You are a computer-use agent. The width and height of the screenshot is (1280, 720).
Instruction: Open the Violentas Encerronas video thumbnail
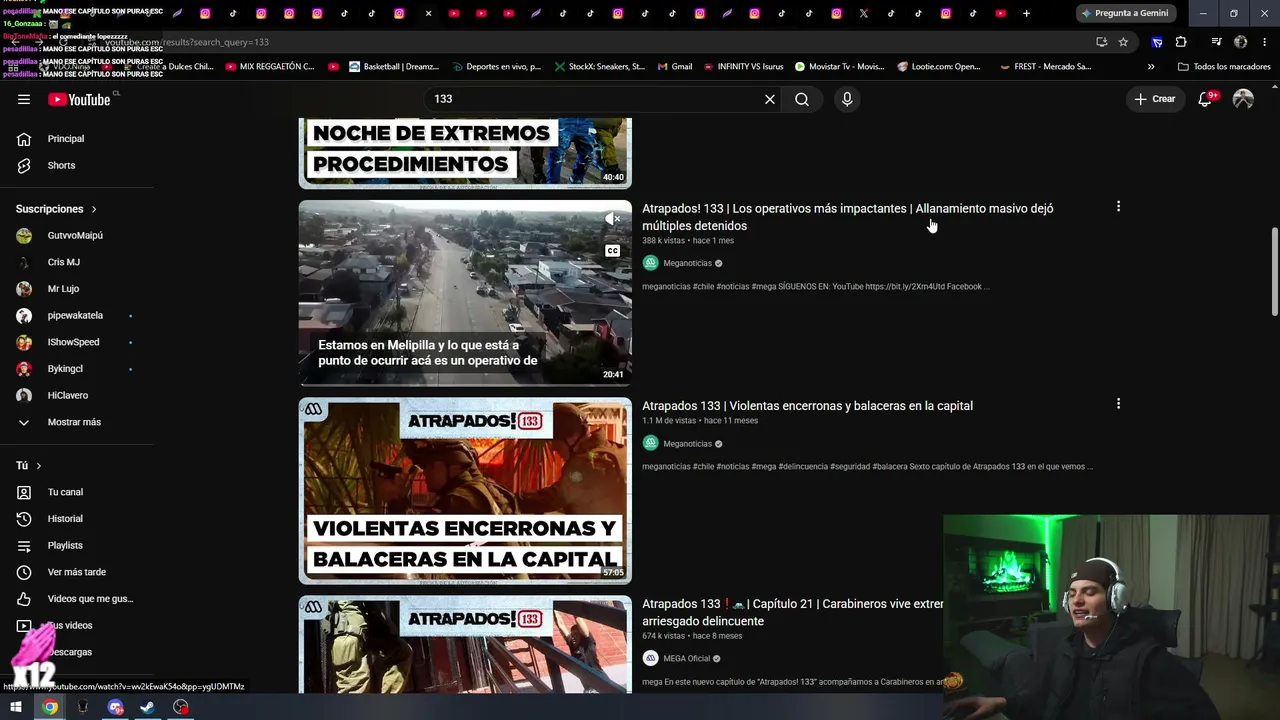click(465, 491)
